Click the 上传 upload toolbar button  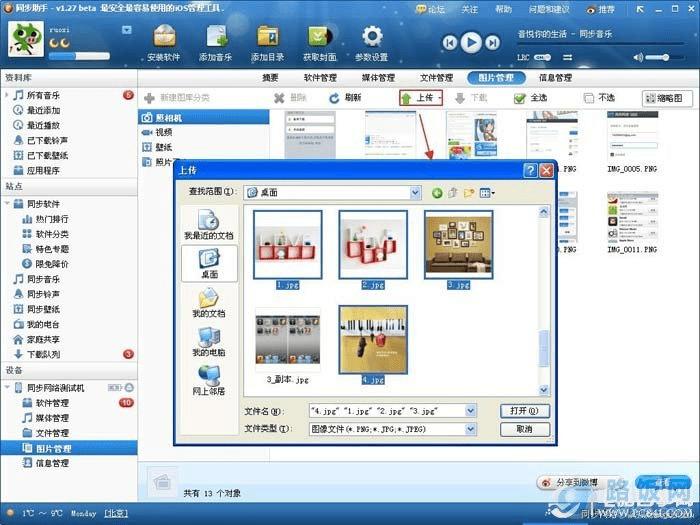421,98
